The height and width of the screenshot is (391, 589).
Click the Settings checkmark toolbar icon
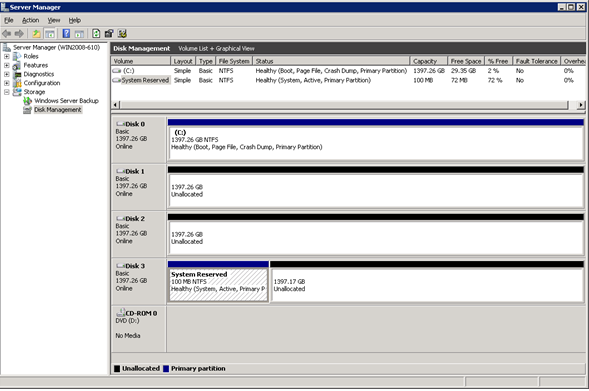[x=122, y=34]
